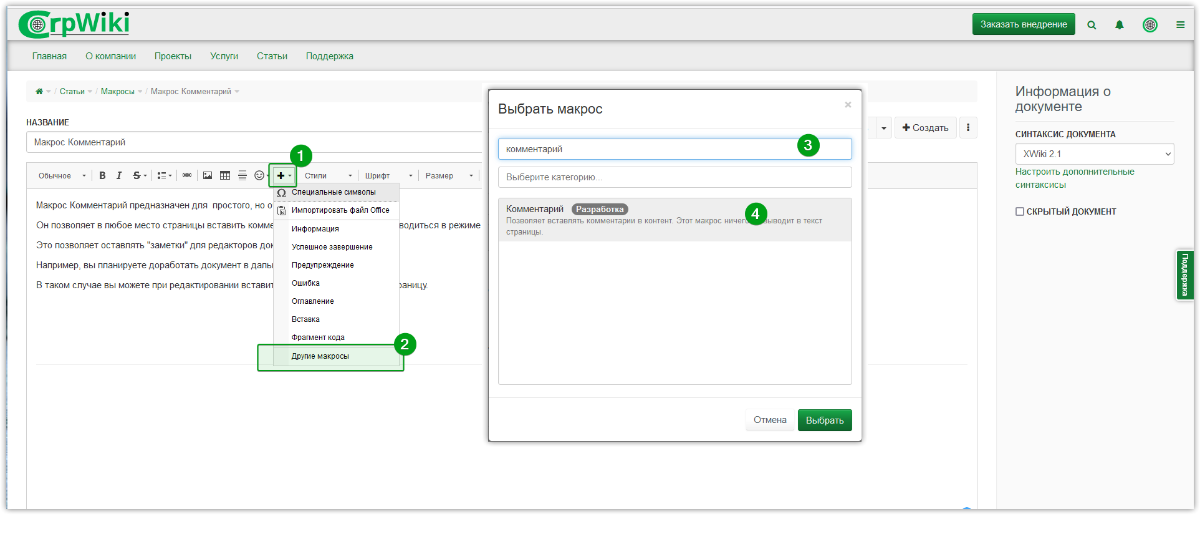Select the 'Комментарий' macro result
Screen dimensions: 1200x534
point(675,219)
